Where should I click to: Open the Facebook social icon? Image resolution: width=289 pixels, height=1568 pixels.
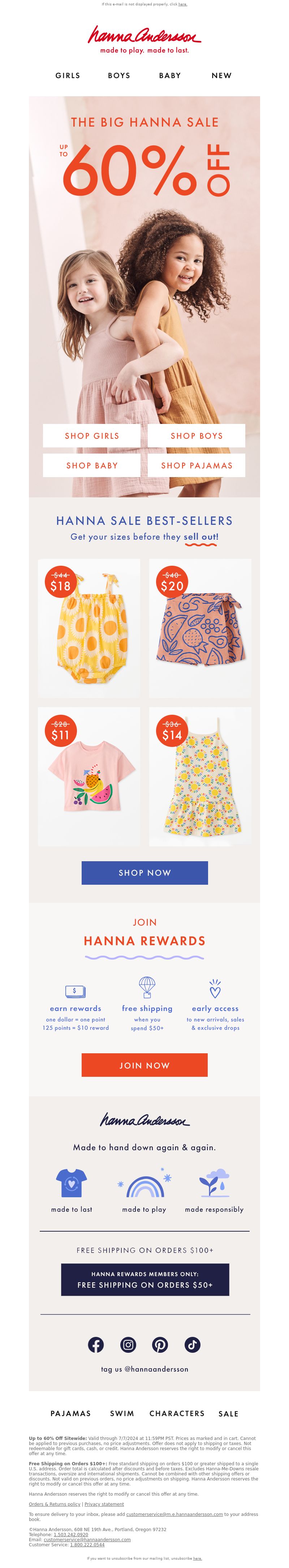[x=95, y=1344]
